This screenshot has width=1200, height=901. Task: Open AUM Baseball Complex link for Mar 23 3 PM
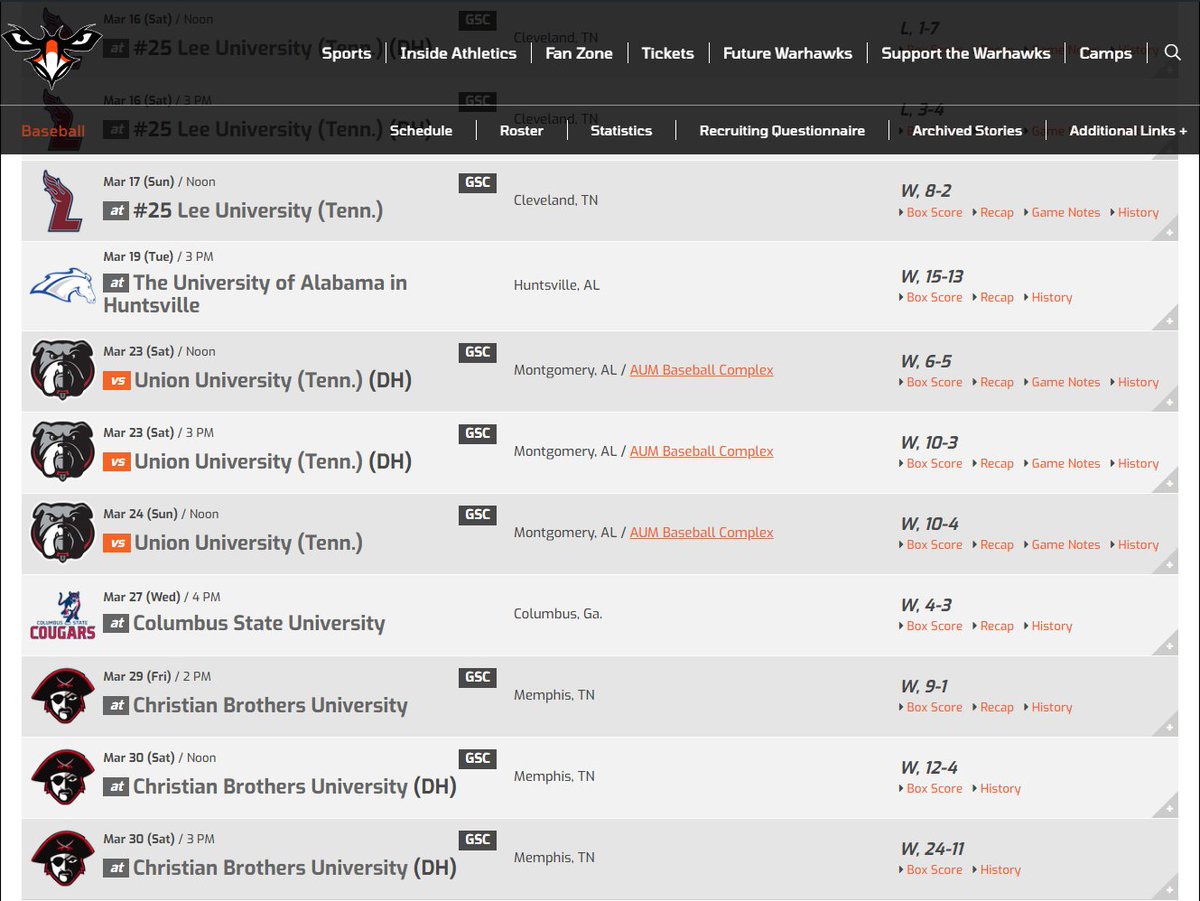pos(701,451)
